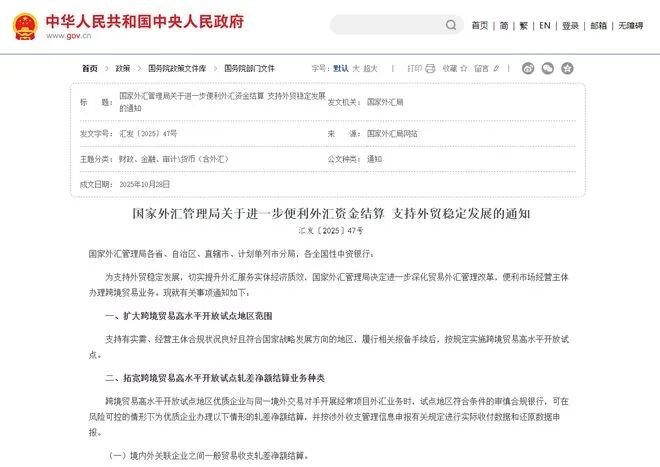Share the page via WeChat icon
Screen dimensions: 660x467
(545, 68)
